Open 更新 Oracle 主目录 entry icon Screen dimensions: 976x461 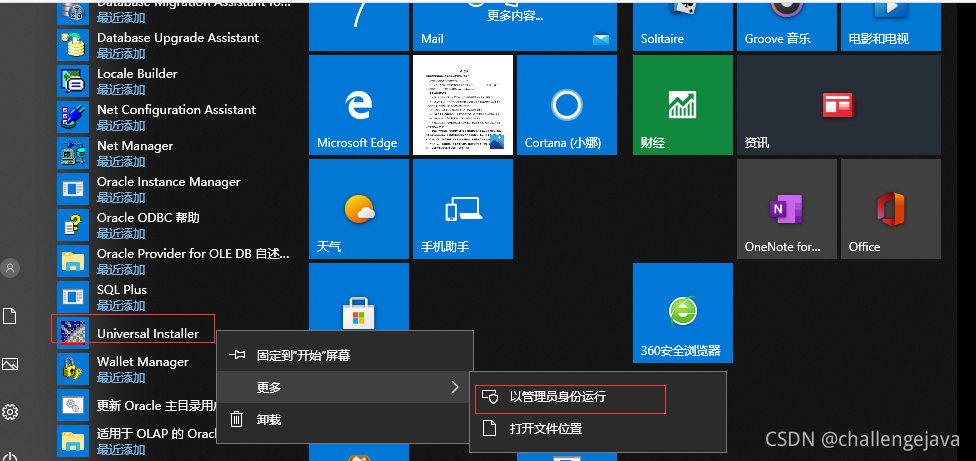(73, 404)
